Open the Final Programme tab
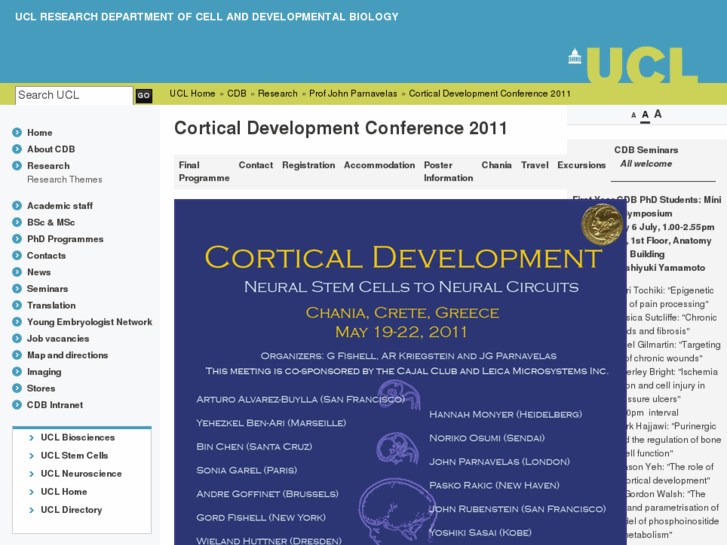Image resolution: width=727 pixels, height=545 pixels. (204, 172)
